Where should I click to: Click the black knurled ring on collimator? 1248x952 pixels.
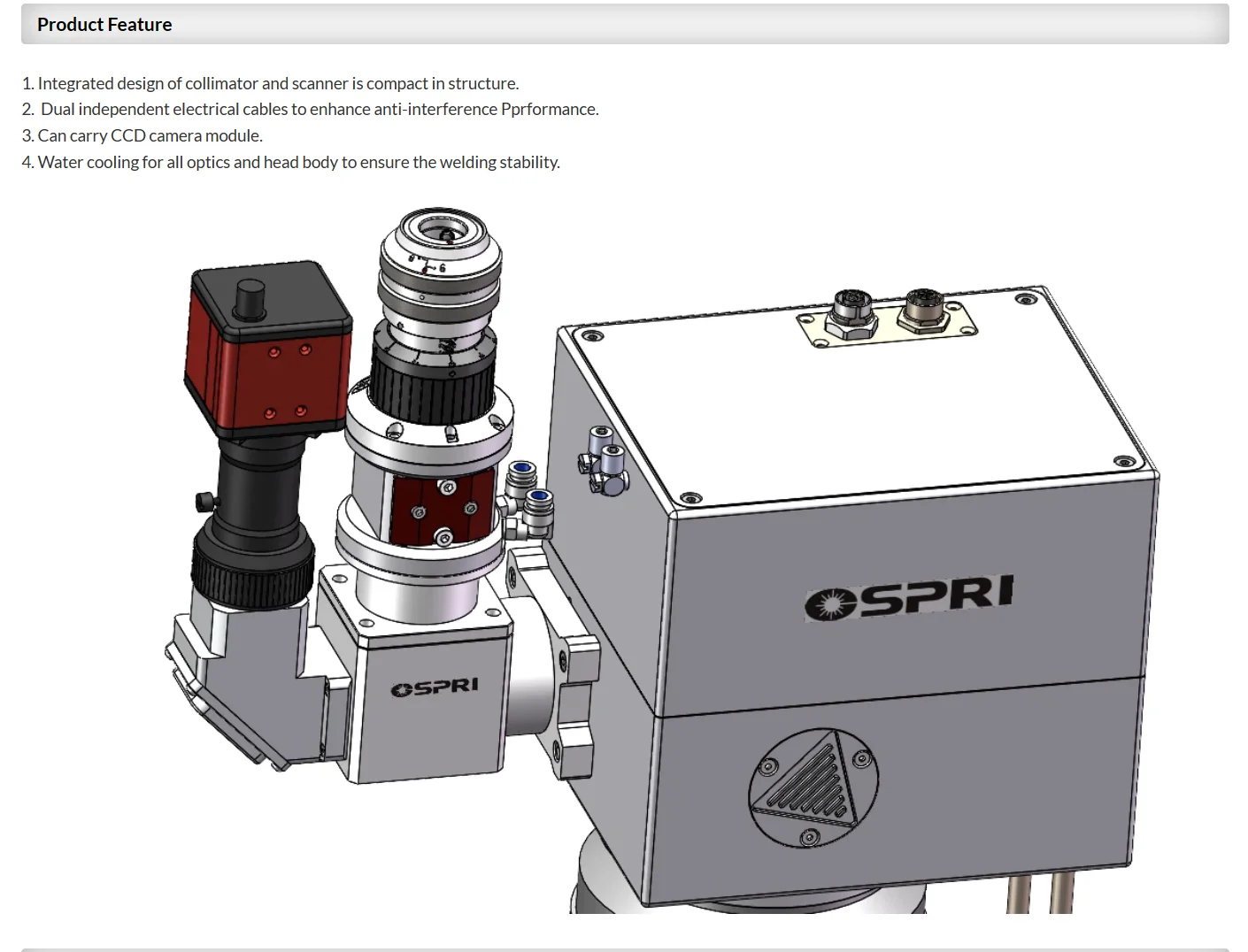coord(431,380)
